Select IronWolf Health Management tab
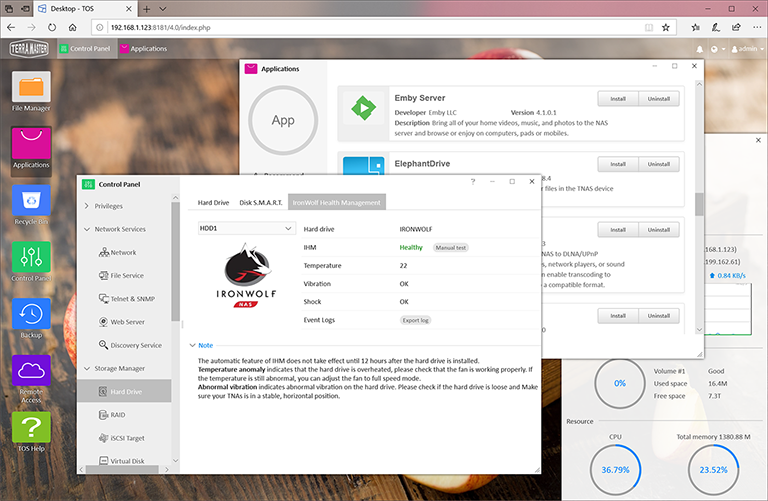The image size is (768, 501). [336, 202]
